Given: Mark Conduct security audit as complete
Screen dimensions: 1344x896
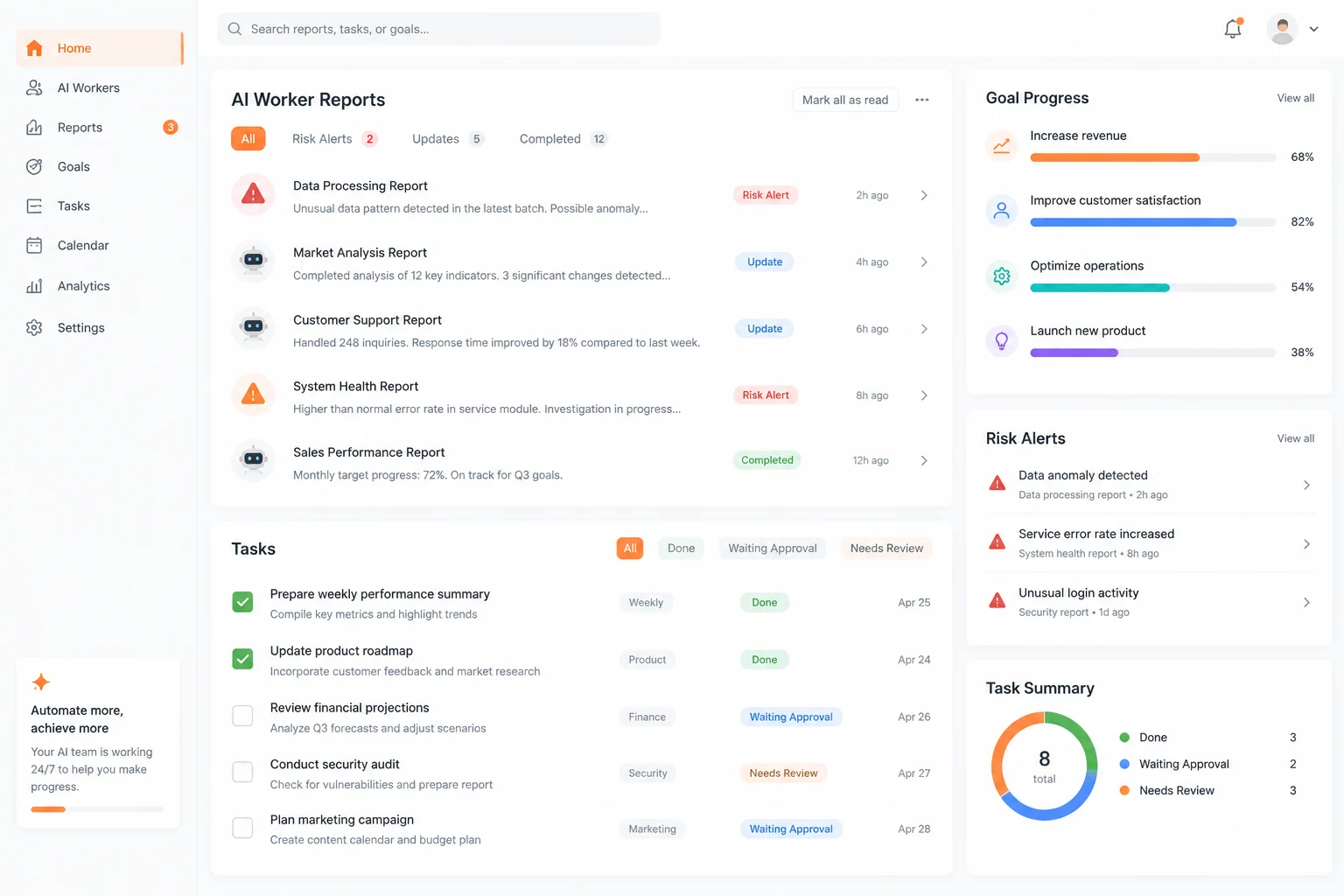Looking at the screenshot, I should click(242, 772).
